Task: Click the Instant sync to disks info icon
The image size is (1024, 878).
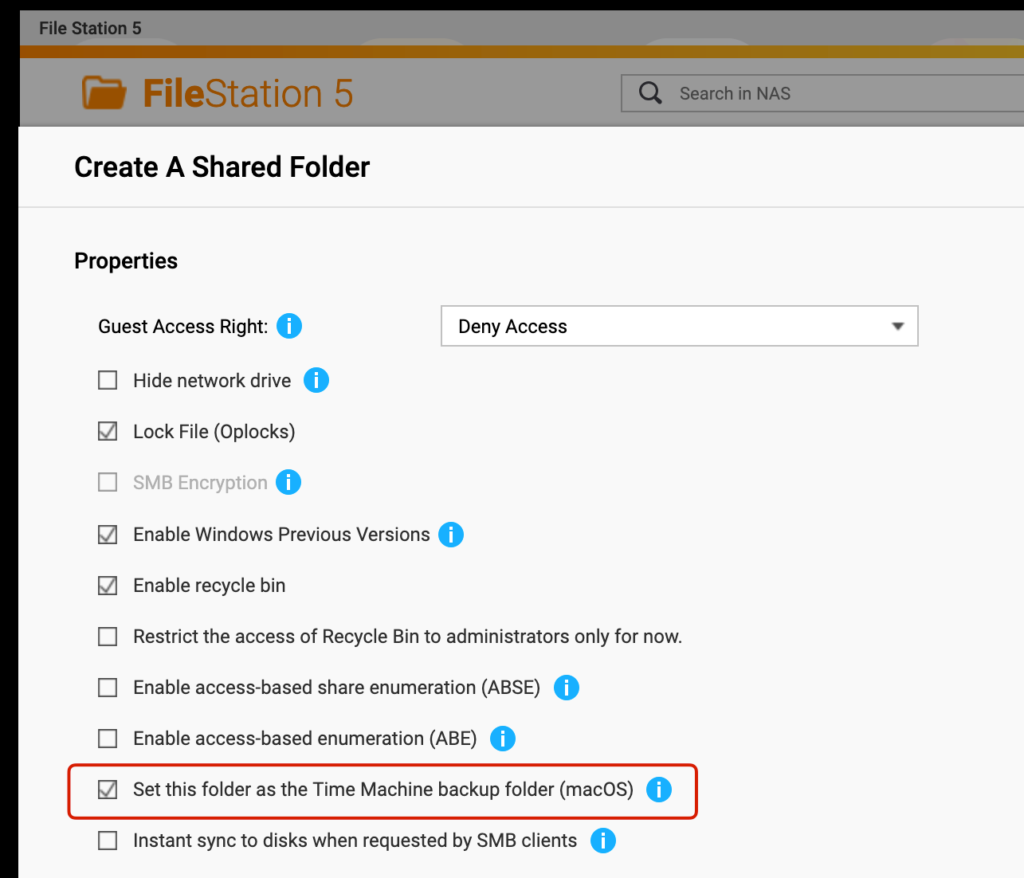Action: click(x=602, y=840)
